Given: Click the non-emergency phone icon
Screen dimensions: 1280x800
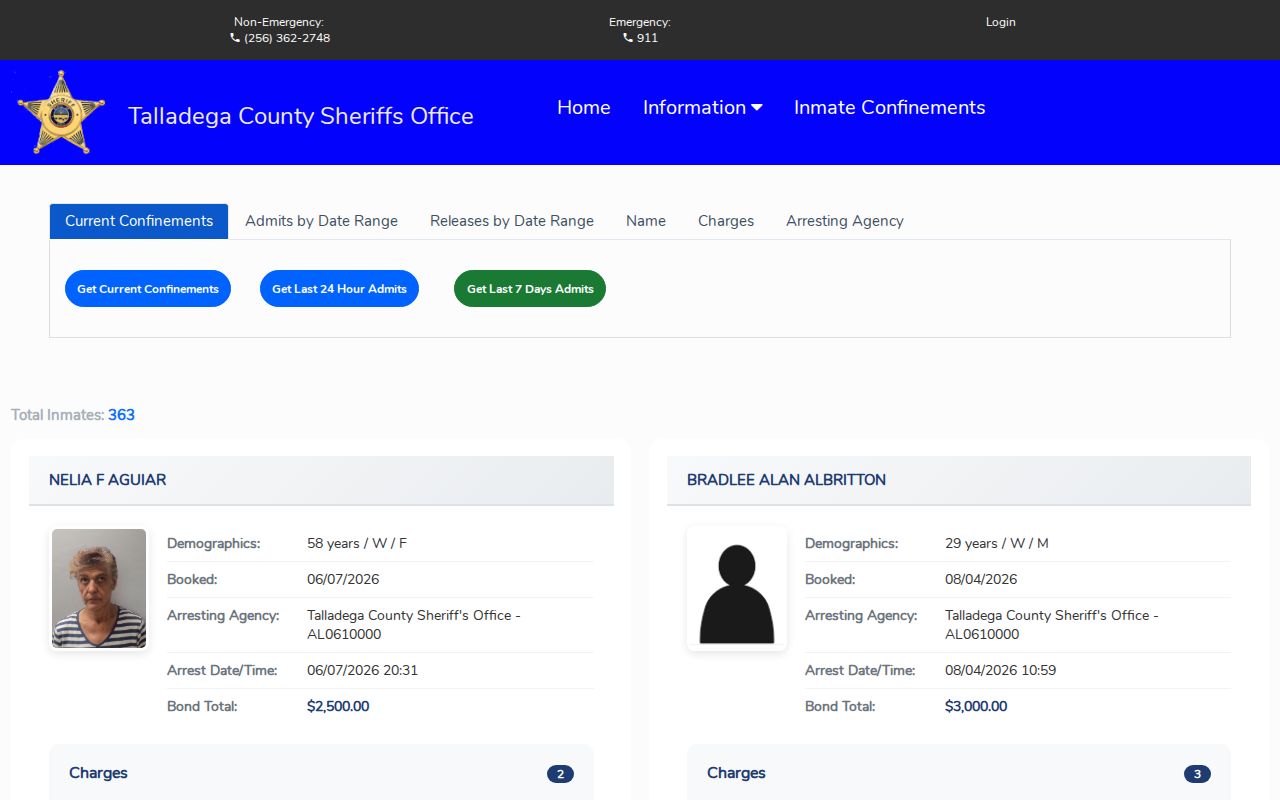Looking at the screenshot, I should click(x=235, y=38).
